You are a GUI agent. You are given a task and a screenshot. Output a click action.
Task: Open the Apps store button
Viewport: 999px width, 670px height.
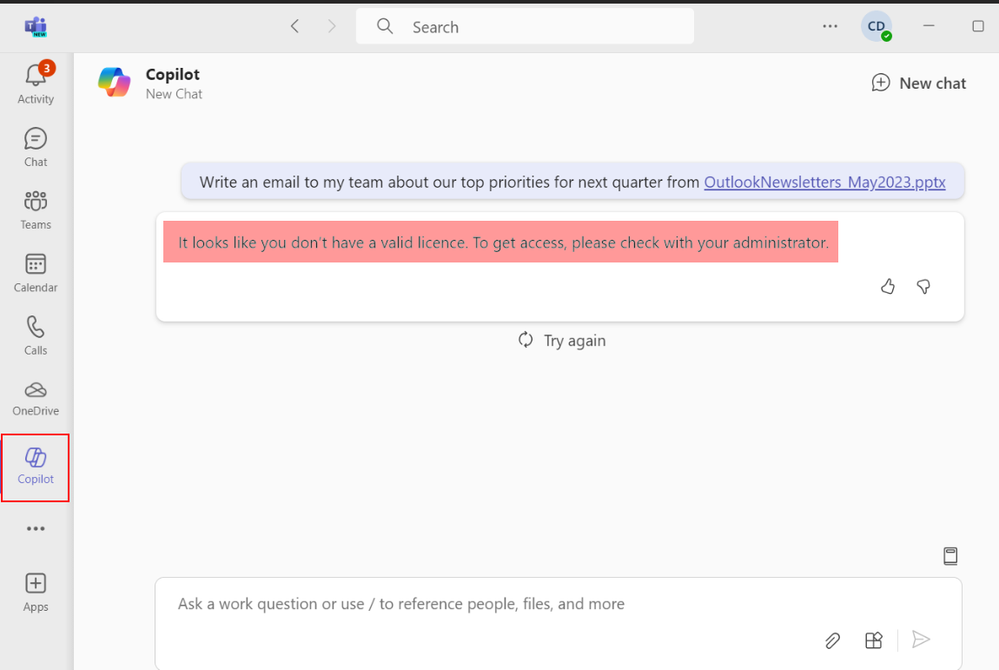tap(36, 592)
